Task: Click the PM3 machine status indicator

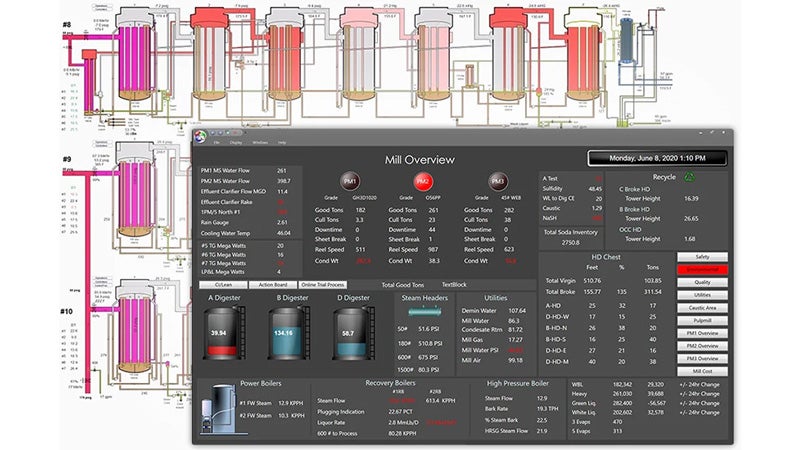Action: (498, 180)
